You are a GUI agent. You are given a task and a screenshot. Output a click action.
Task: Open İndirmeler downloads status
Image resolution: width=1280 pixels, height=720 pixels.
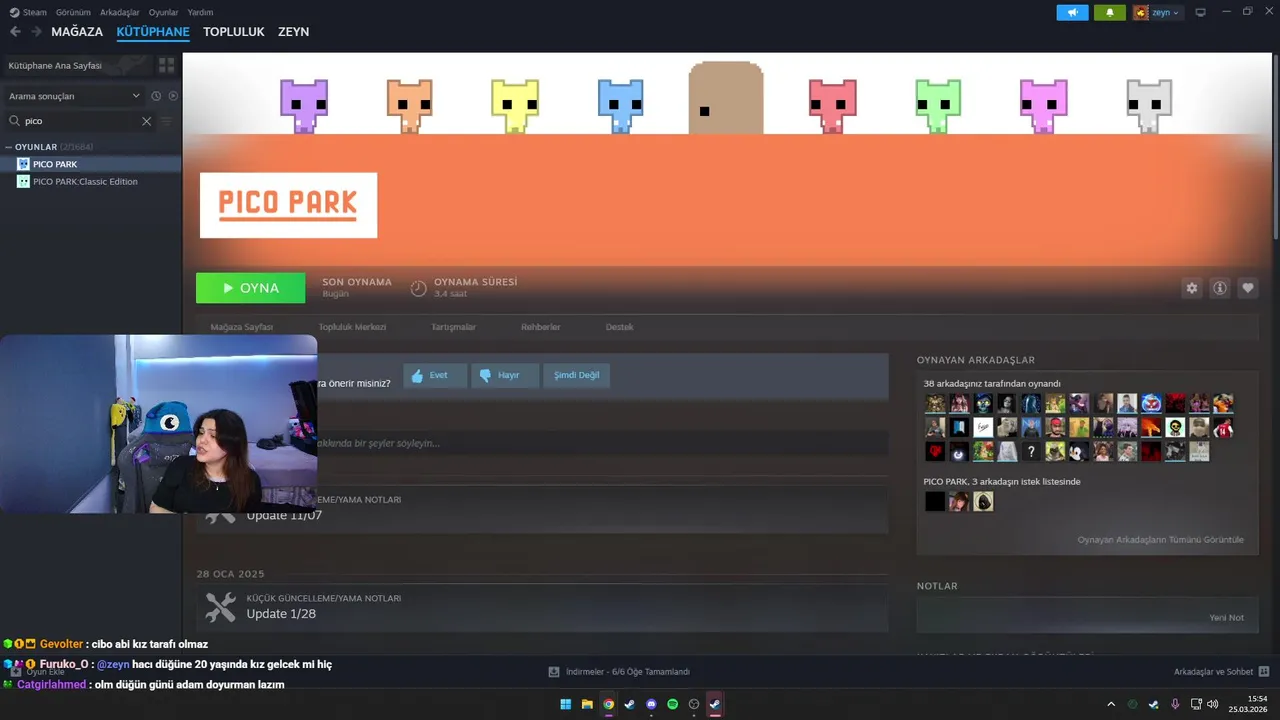click(620, 672)
